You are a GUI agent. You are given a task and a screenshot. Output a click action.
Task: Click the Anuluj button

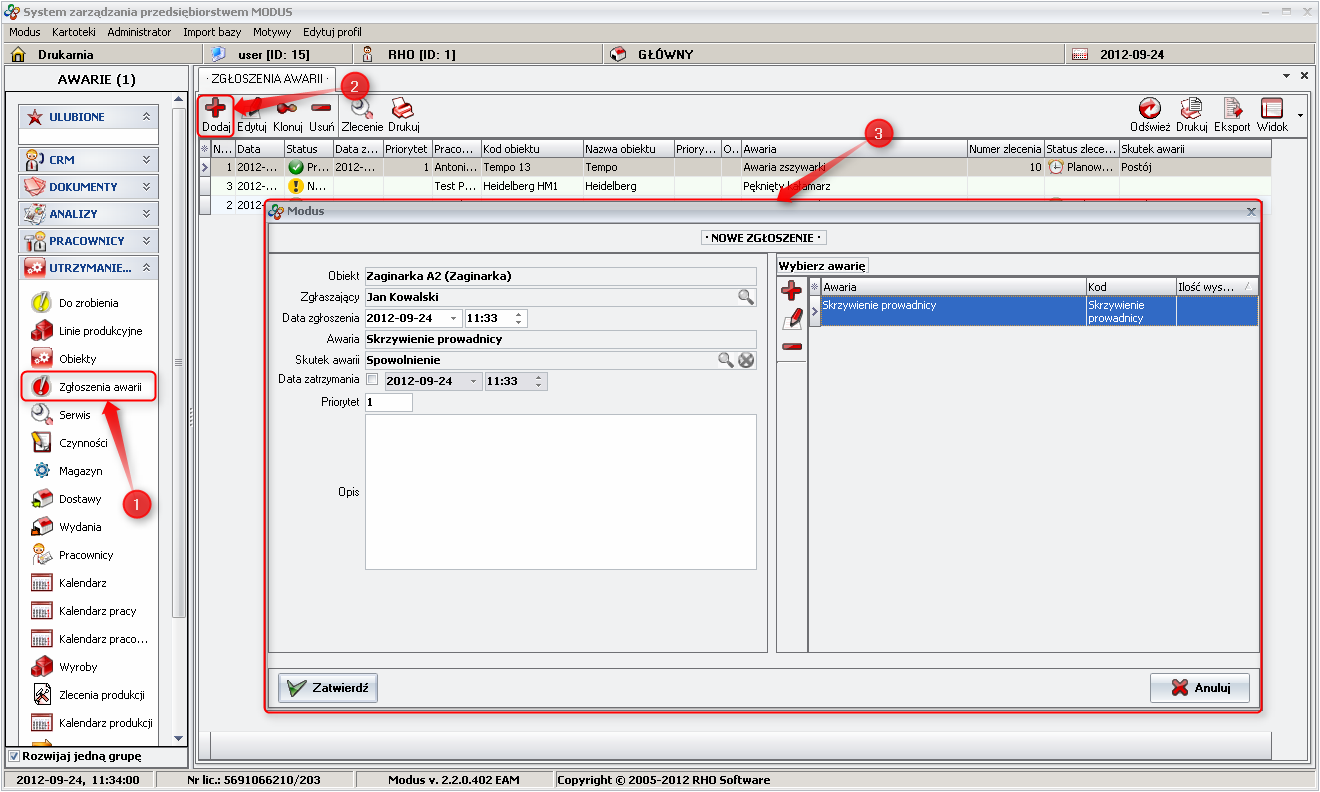[x=1199, y=688]
